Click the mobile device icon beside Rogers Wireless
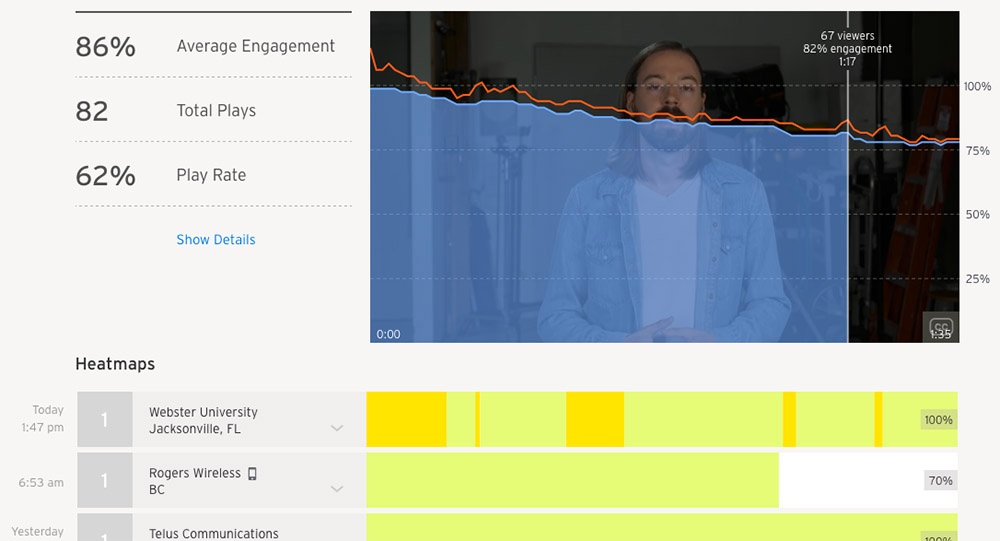1000x541 pixels. [252, 473]
